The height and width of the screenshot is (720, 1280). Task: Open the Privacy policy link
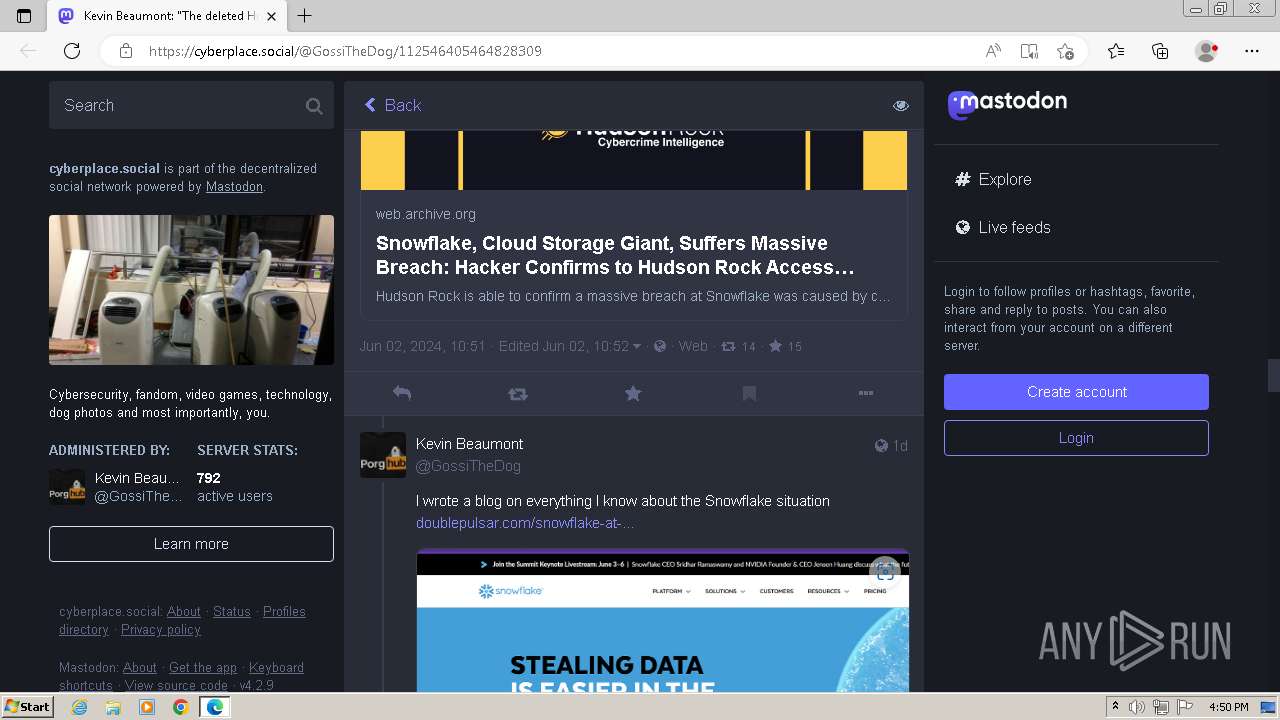coord(161,630)
